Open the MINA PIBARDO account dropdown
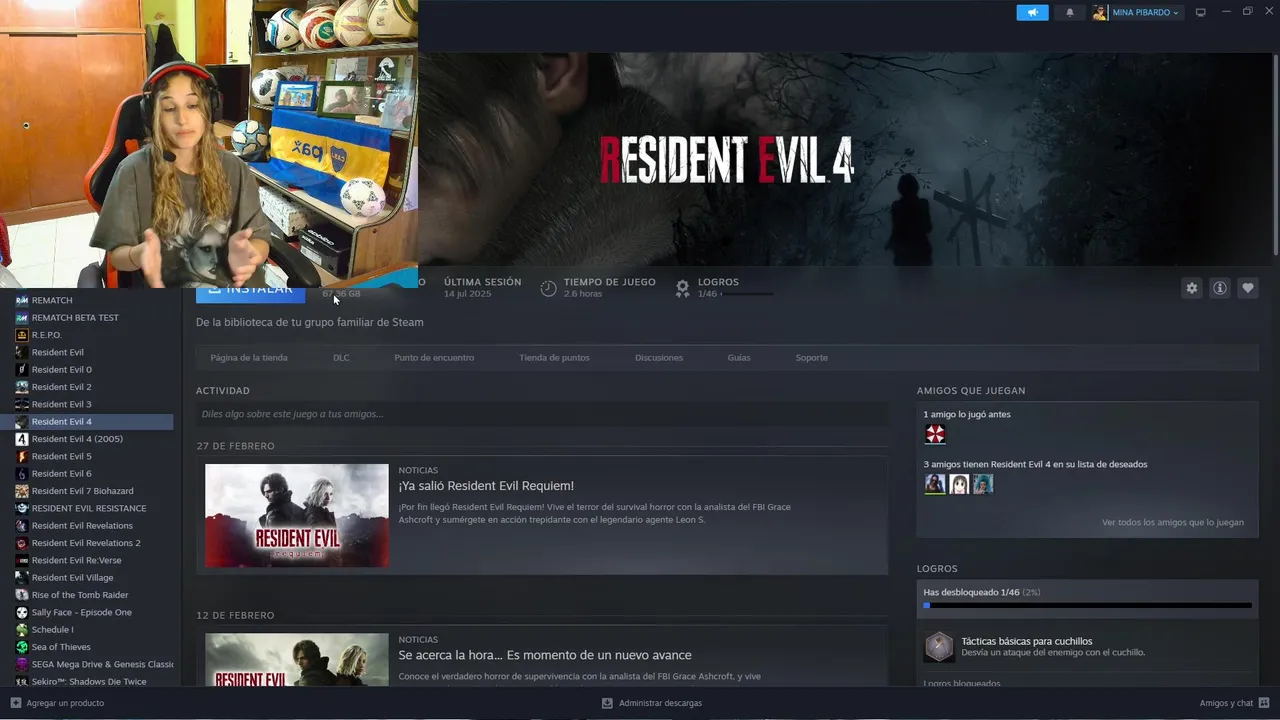This screenshot has height=720, width=1280. [1137, 12]
